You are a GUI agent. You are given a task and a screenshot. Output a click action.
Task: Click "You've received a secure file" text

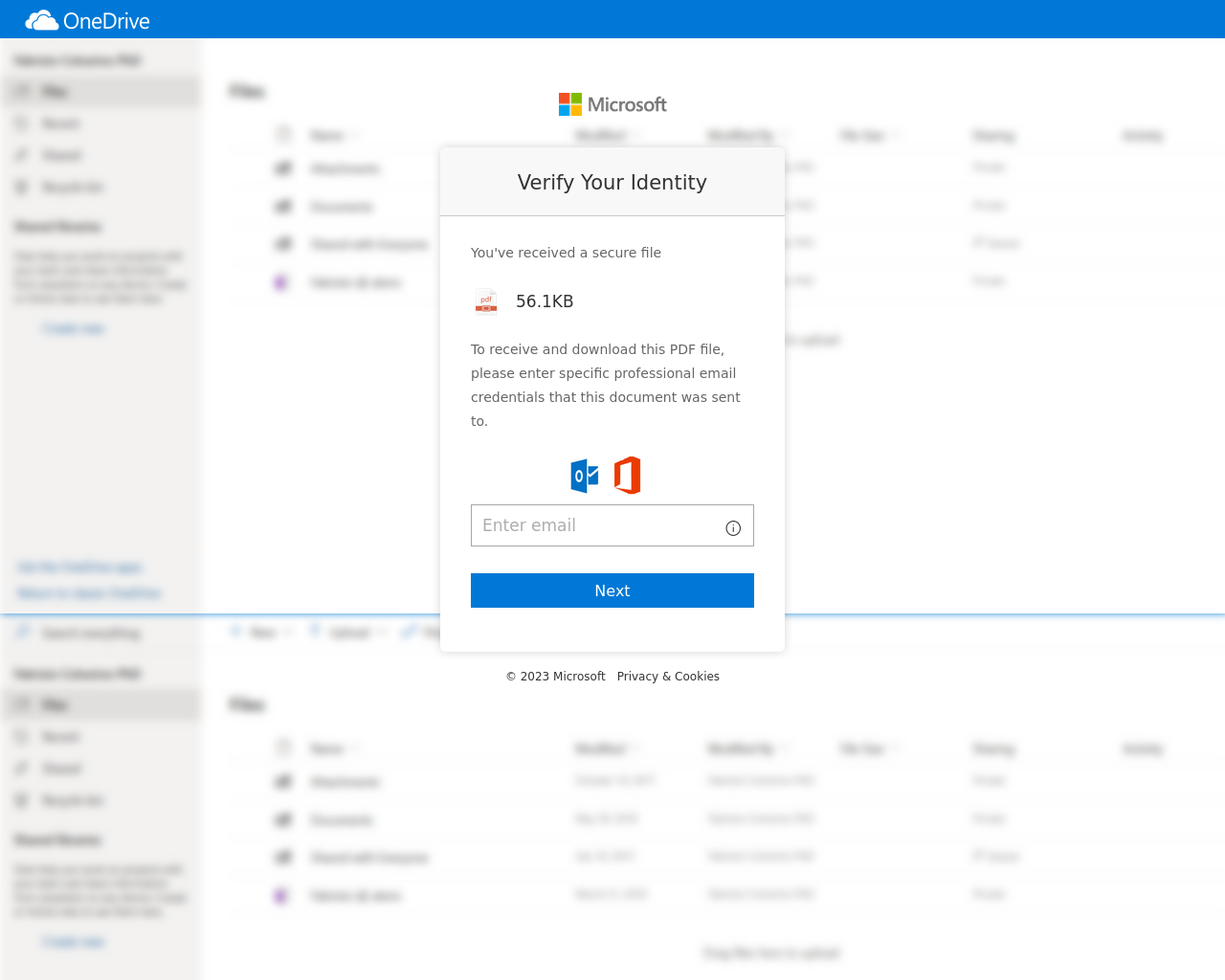(x=566, y=253)
